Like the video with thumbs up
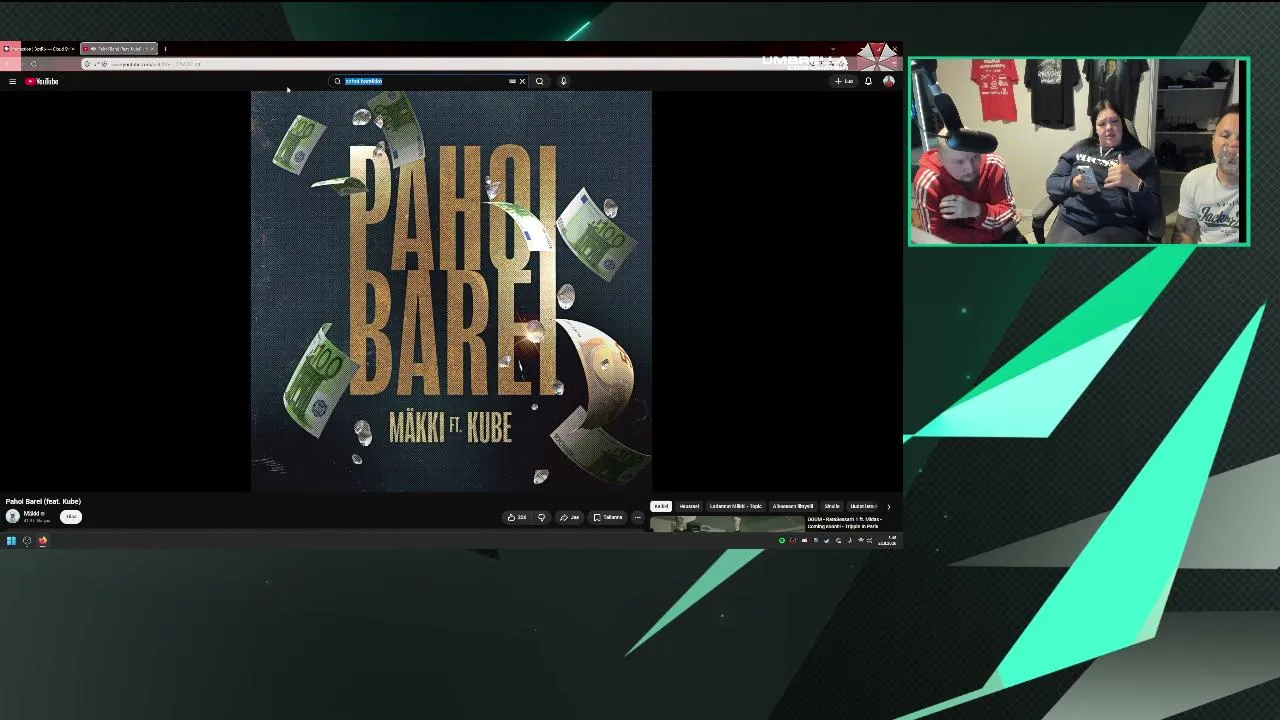Screen dimensions: 1280x720 516,517
